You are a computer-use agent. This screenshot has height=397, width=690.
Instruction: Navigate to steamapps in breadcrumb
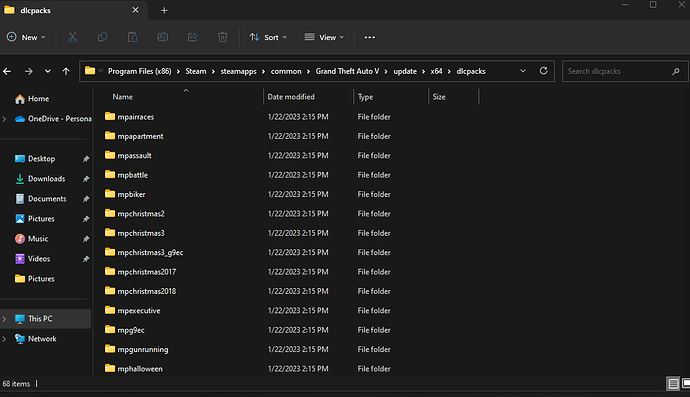pyautogui.click(x=239, y=71)
